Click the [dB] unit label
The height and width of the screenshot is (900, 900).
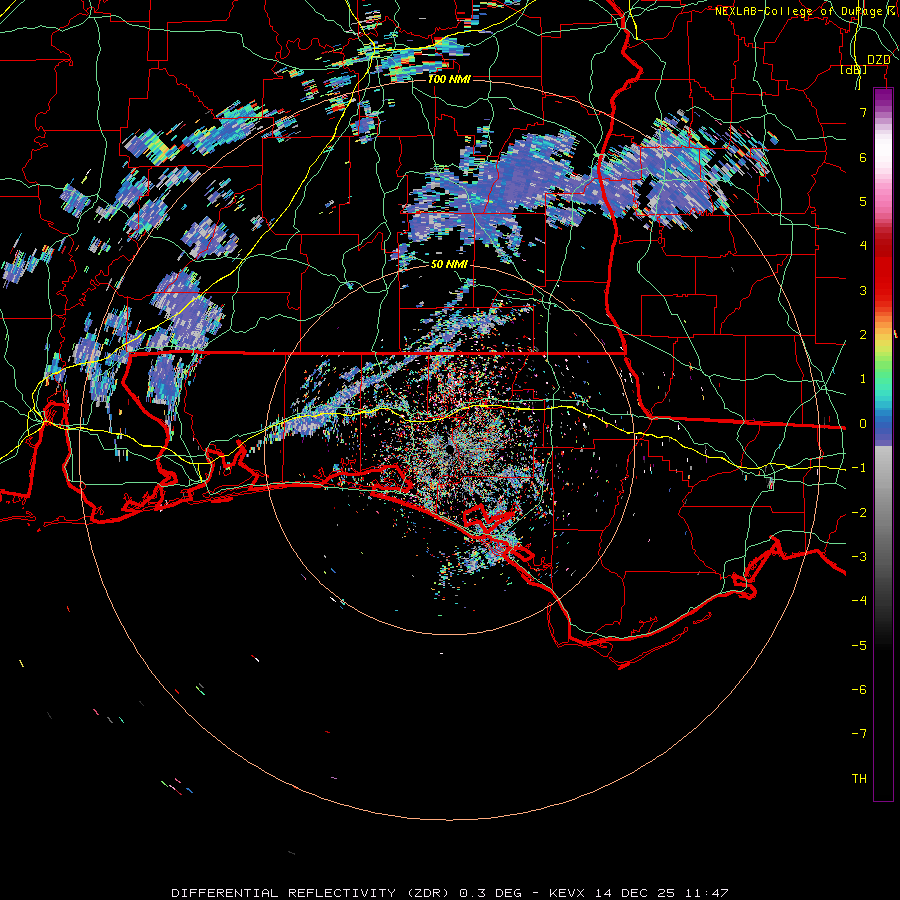pos(854,69)
